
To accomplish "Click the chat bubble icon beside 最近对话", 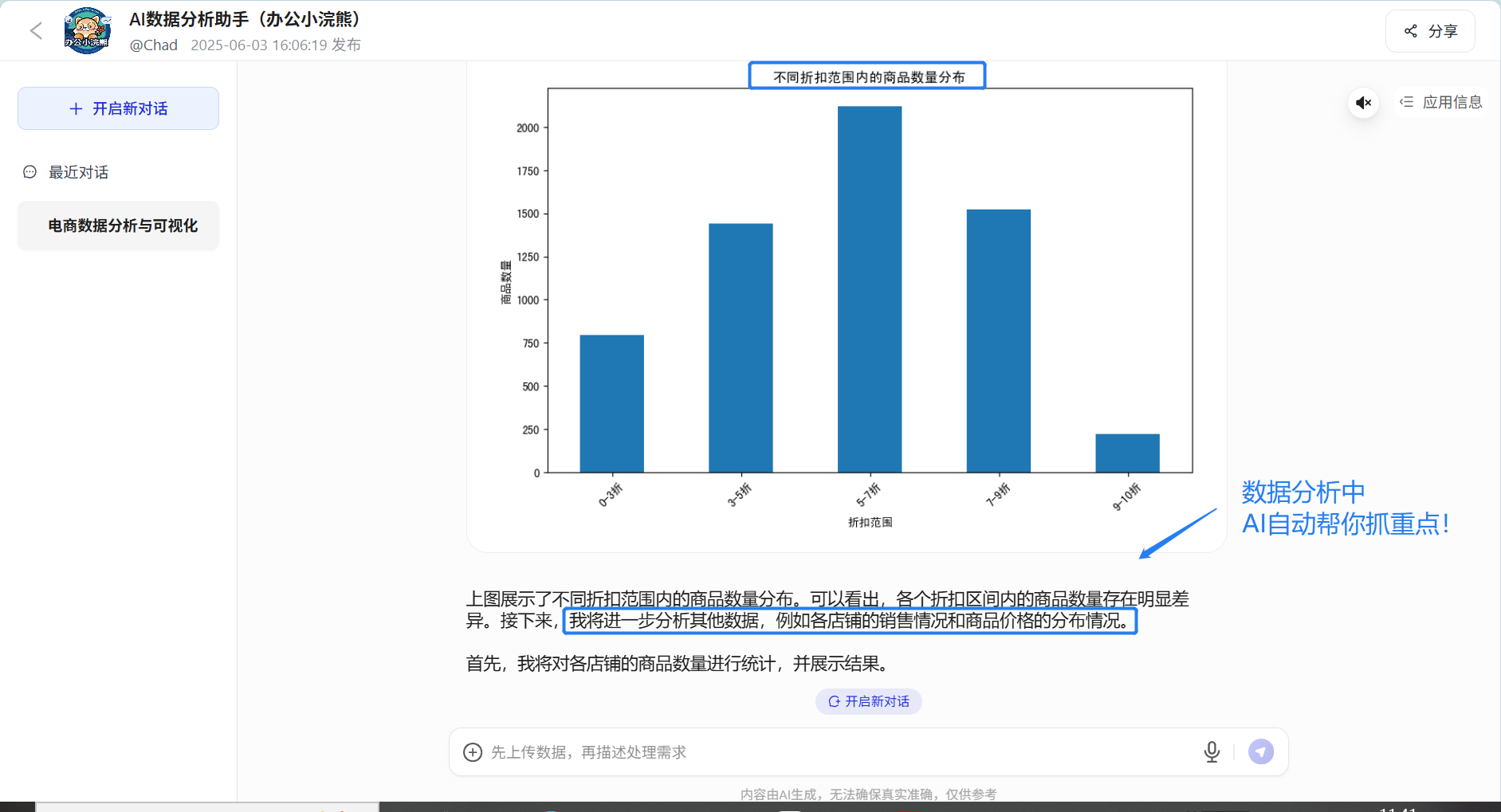I will point(30,172).
